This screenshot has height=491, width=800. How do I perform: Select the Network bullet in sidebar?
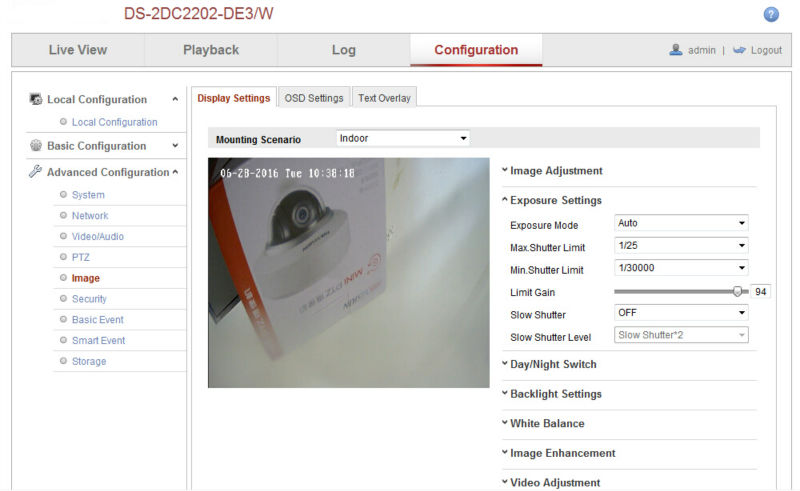(64, 216)
